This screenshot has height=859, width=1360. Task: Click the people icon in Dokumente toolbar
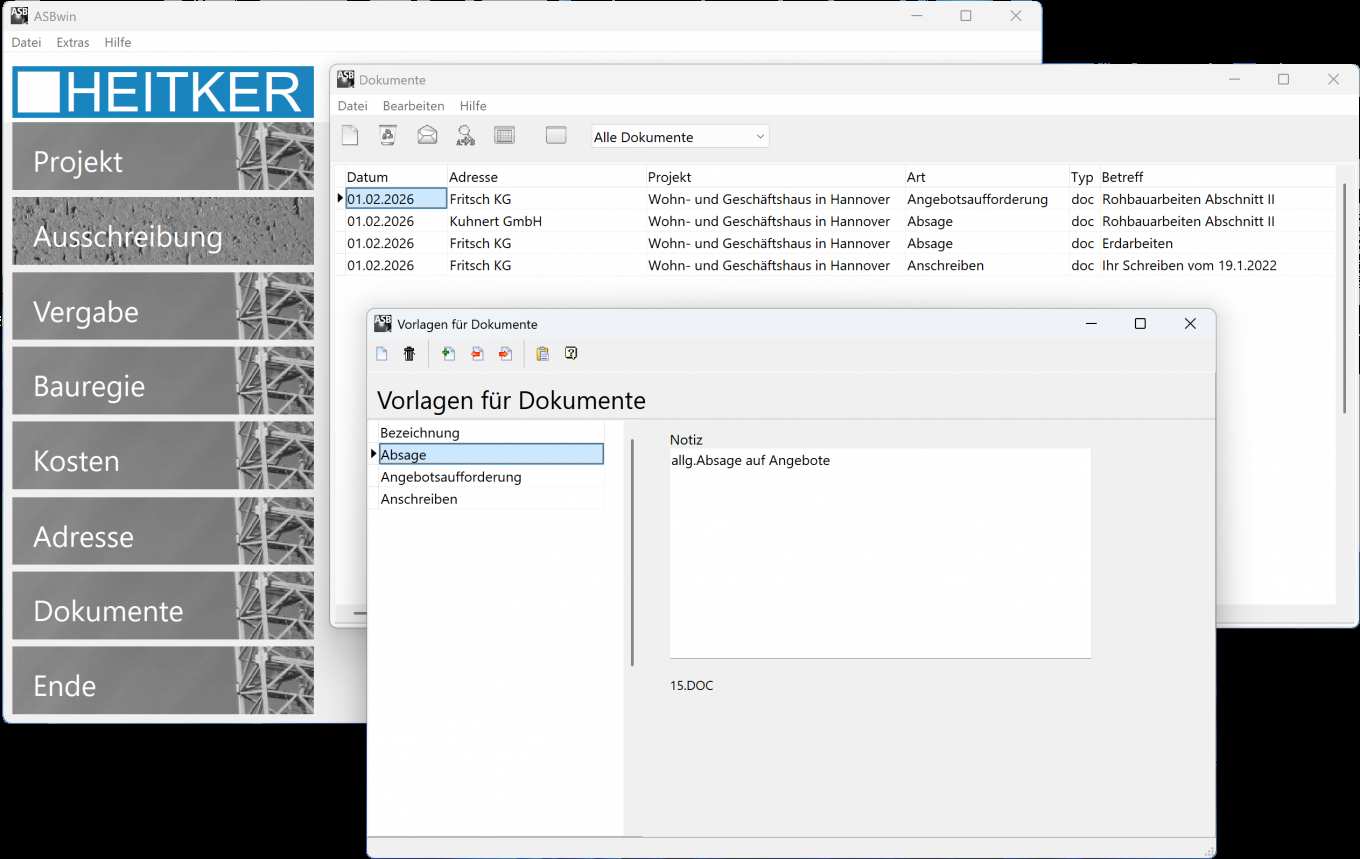tap(465, 136)
